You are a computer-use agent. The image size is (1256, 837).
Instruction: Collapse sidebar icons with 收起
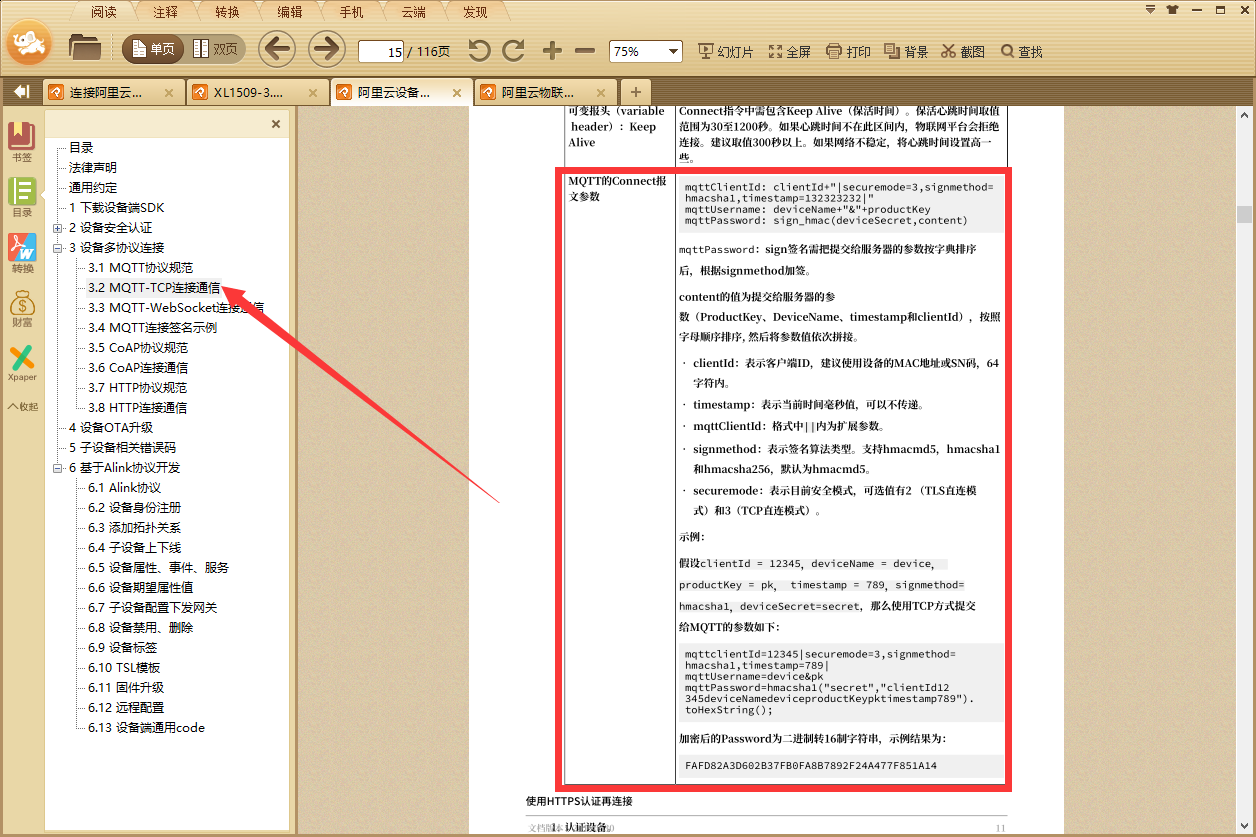[22, 406]
